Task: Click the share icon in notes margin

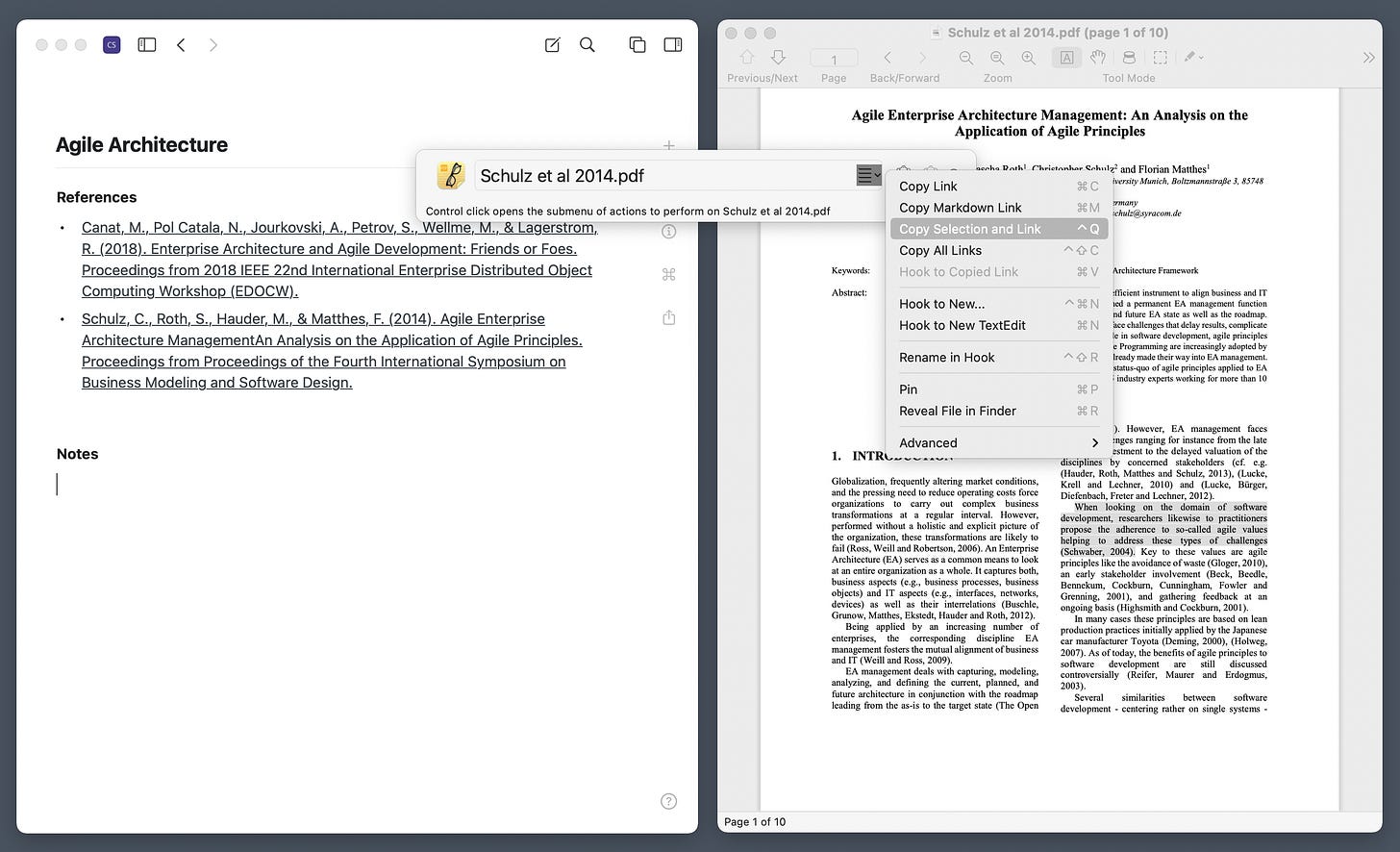Action: pos(669,317)
